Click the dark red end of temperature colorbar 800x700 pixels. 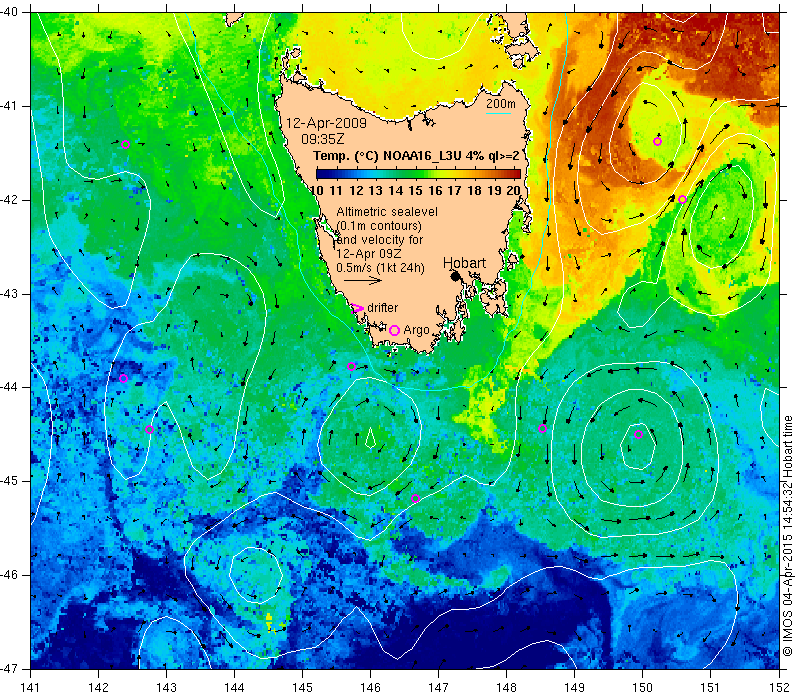coord(516,174)
